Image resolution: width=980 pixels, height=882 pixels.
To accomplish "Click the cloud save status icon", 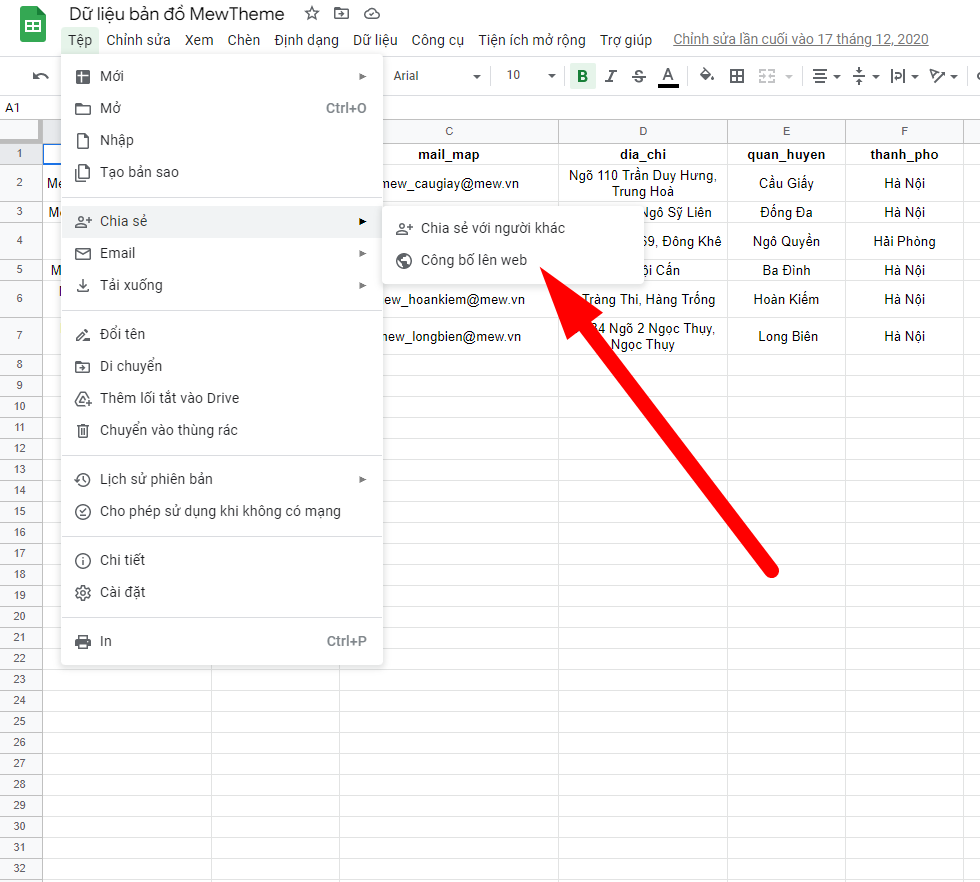I will pos(372,14).
